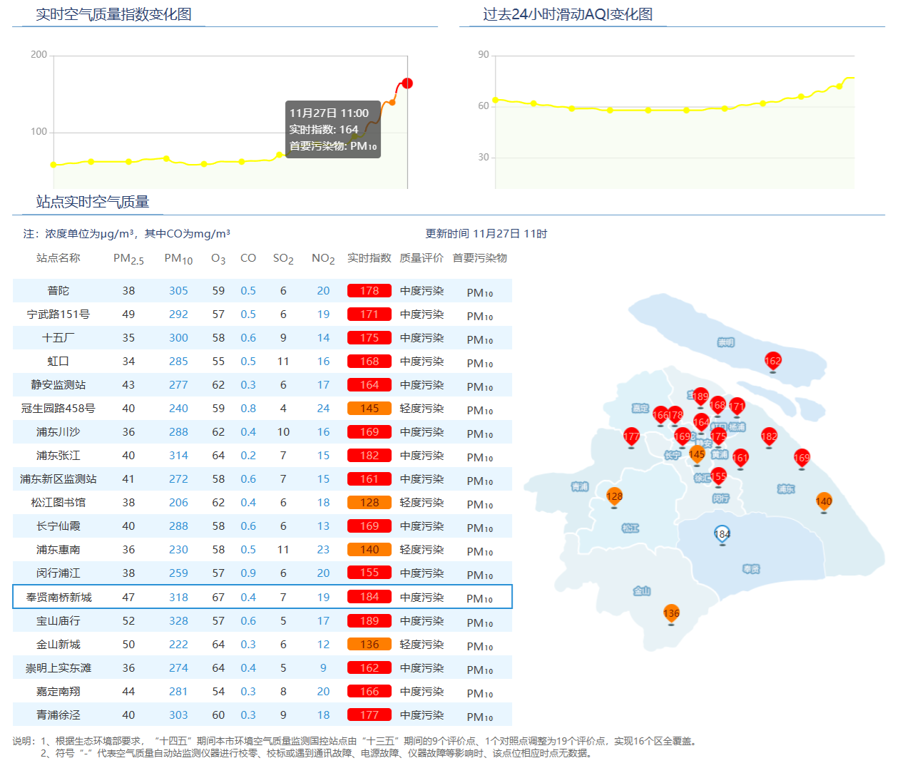Image resolution: width=900 pixels, height=773 pixels.
Task: Select the orange 136 marker in Jinshan
Action: point(671,612)
